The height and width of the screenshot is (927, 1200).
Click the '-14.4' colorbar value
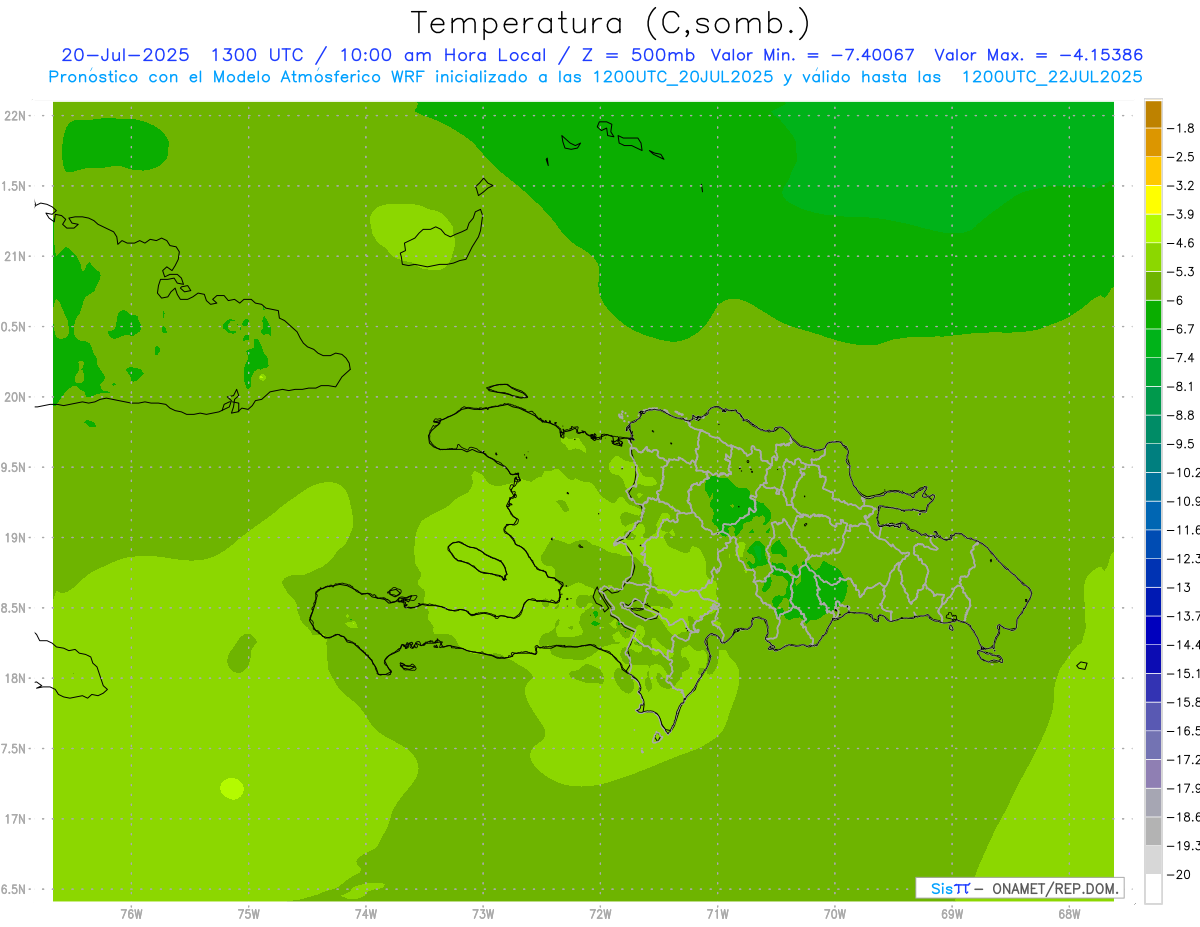click(x=1183, y=644)
